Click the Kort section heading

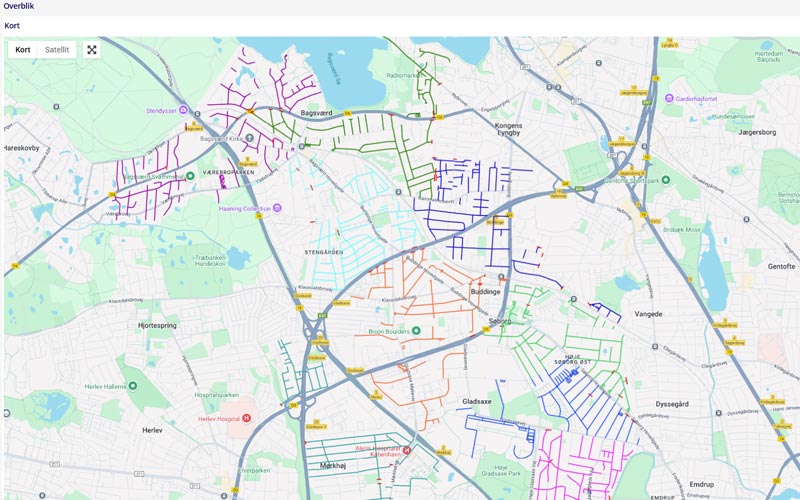[x=12, y=25]
